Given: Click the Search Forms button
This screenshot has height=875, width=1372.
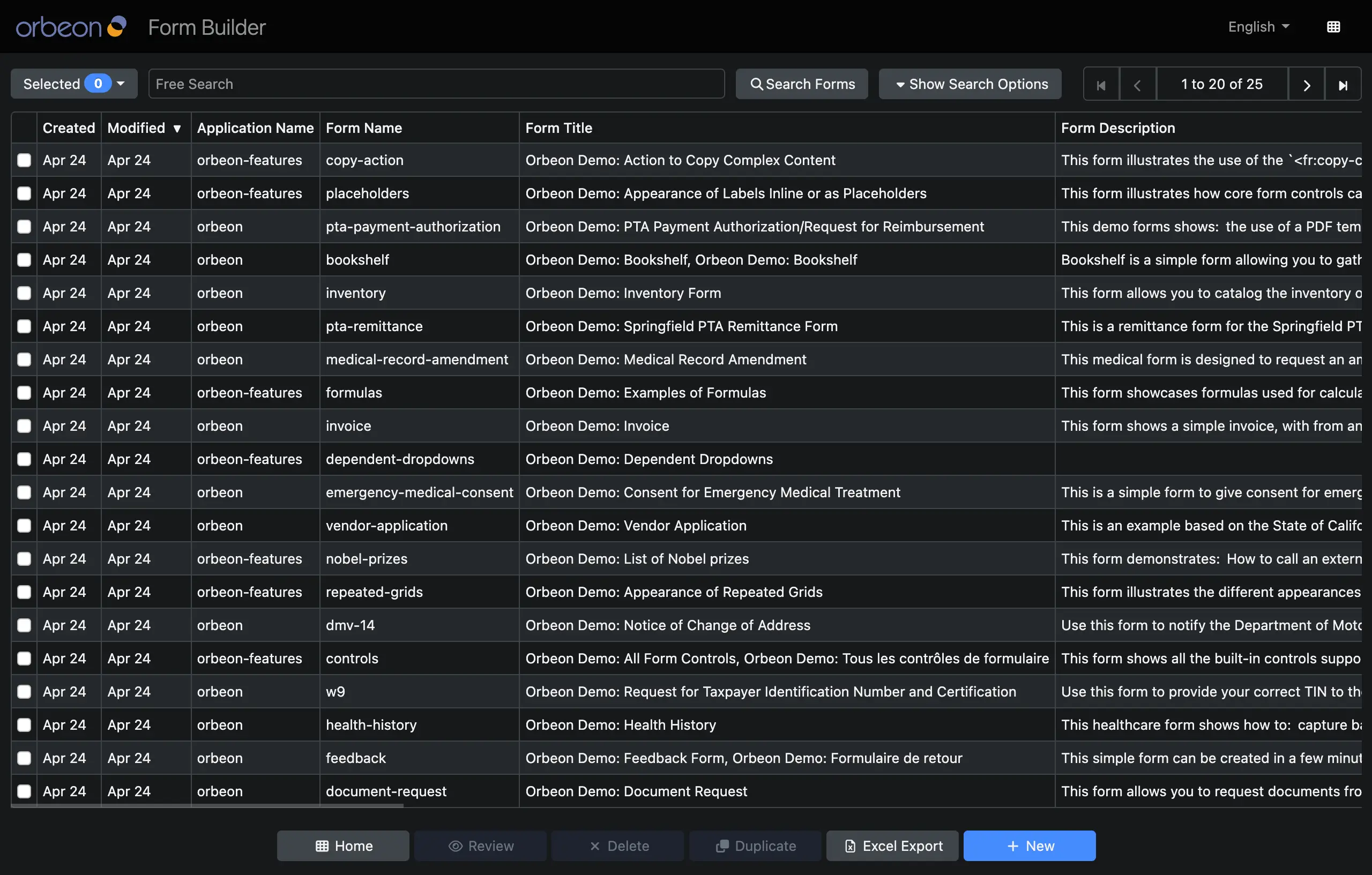Looking at the screenshot, I should tap(802, 84).
